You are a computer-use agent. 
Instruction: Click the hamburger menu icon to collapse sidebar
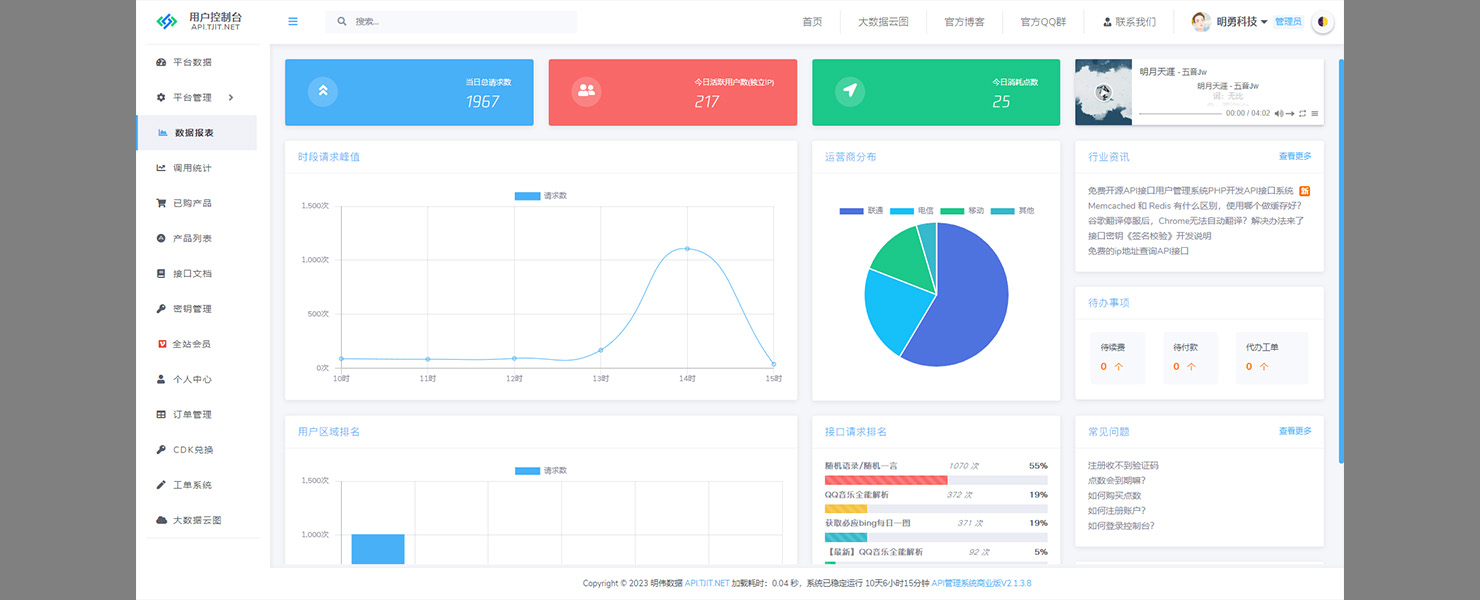(293, 21)
